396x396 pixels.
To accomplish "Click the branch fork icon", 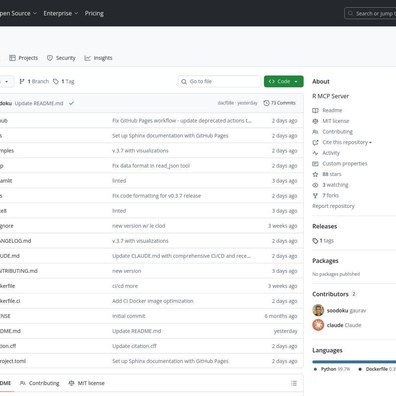I will tap(22, 81).
